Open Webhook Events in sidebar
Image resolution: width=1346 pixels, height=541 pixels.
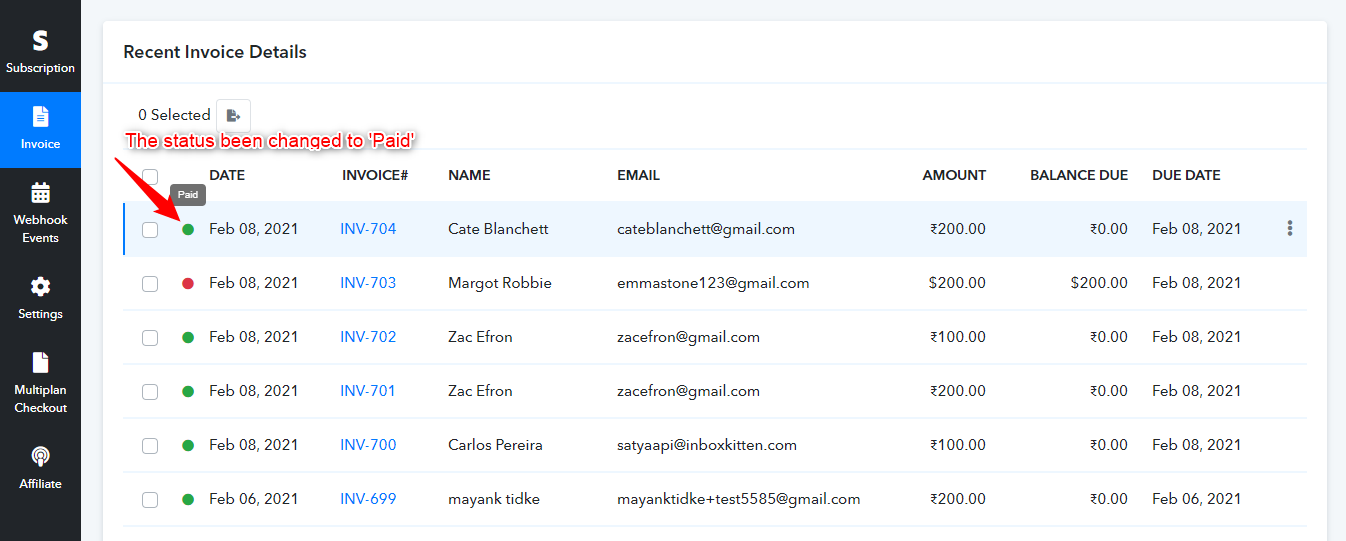pos(40,212)
